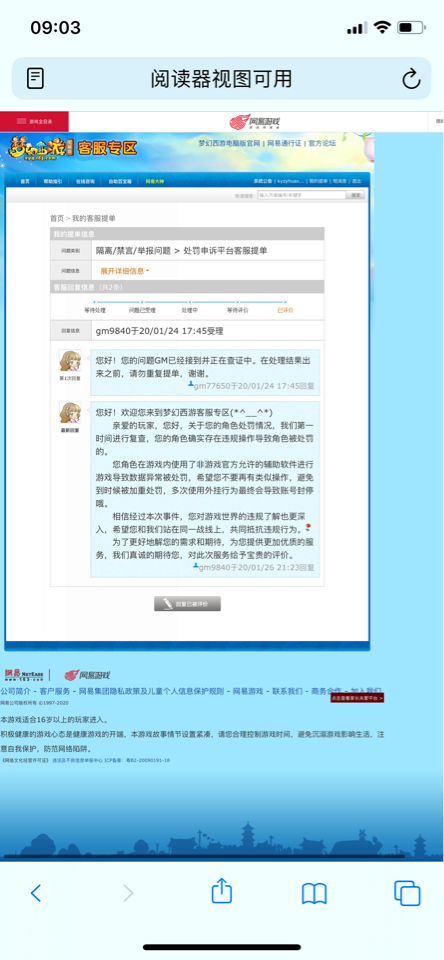Reload the page with the refresh icon
This screenshot has height=960, width=444.
411,78
